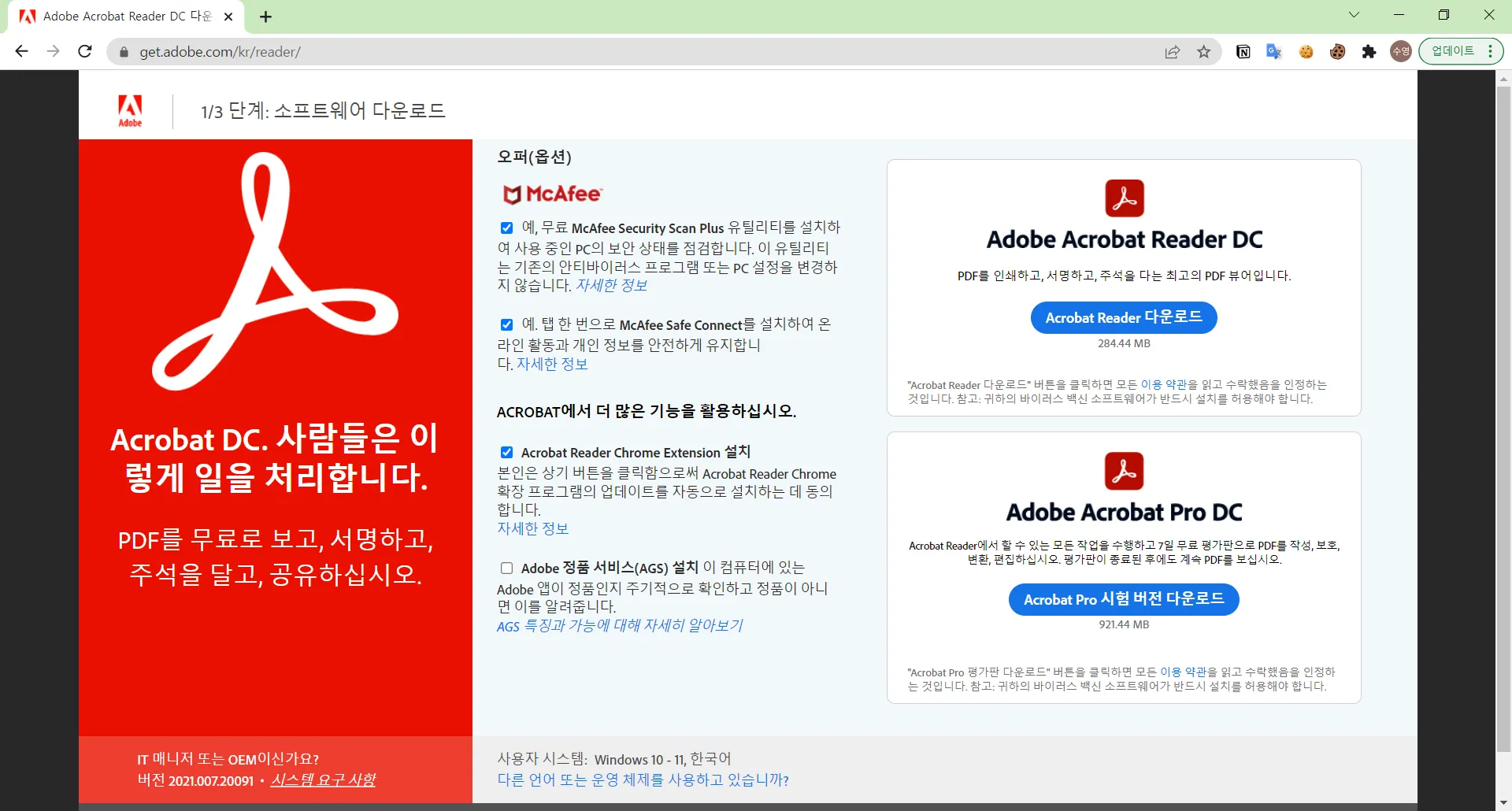Open 자세한 정보 link for McAfee Safe Connect

tap(552, 364)
